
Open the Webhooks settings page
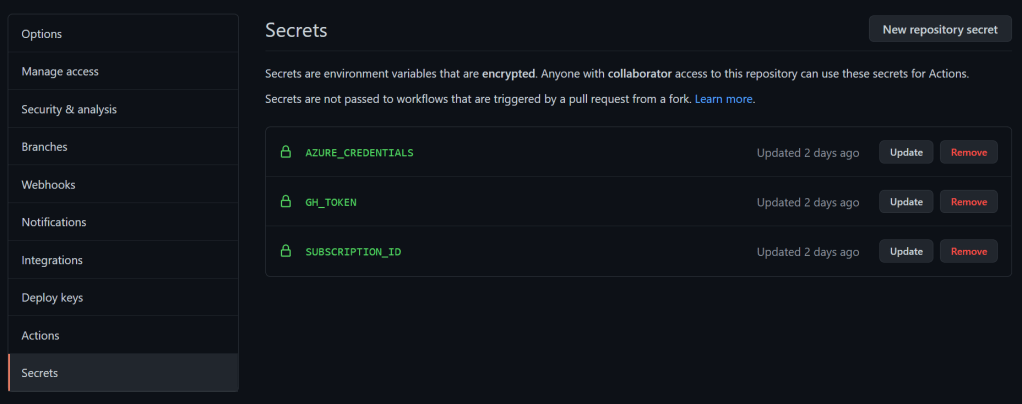[x=48, y=185]
